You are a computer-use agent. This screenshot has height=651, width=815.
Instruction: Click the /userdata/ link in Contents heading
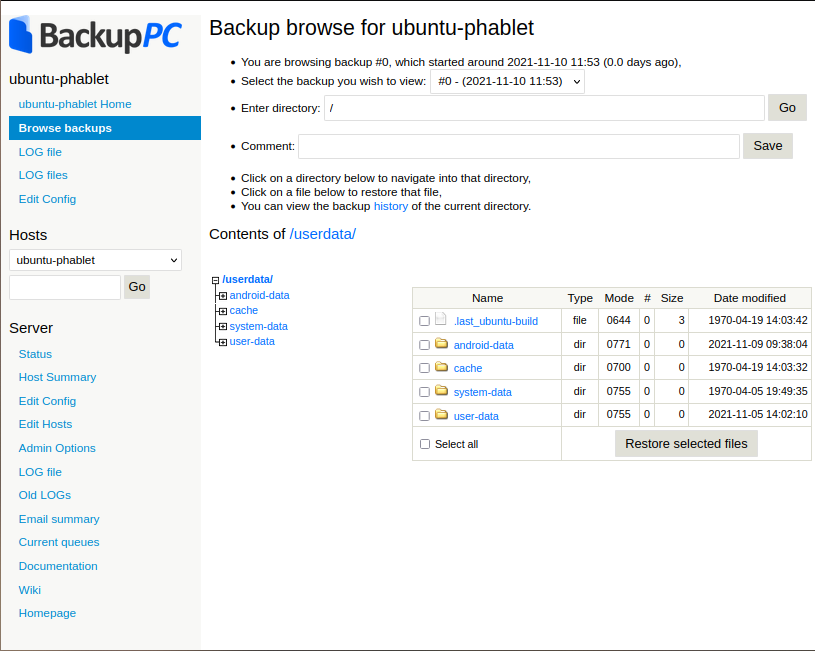pos(323,234)
